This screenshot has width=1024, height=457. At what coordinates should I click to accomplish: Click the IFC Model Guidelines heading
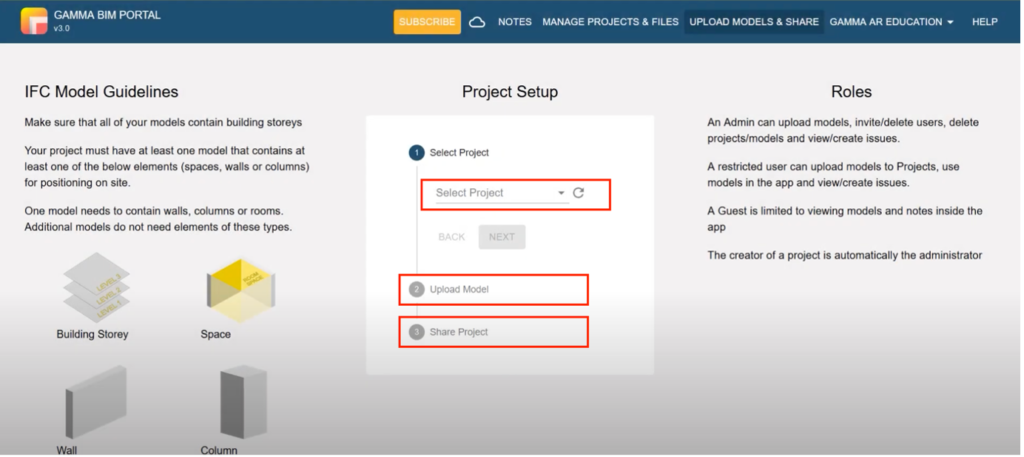101,92
